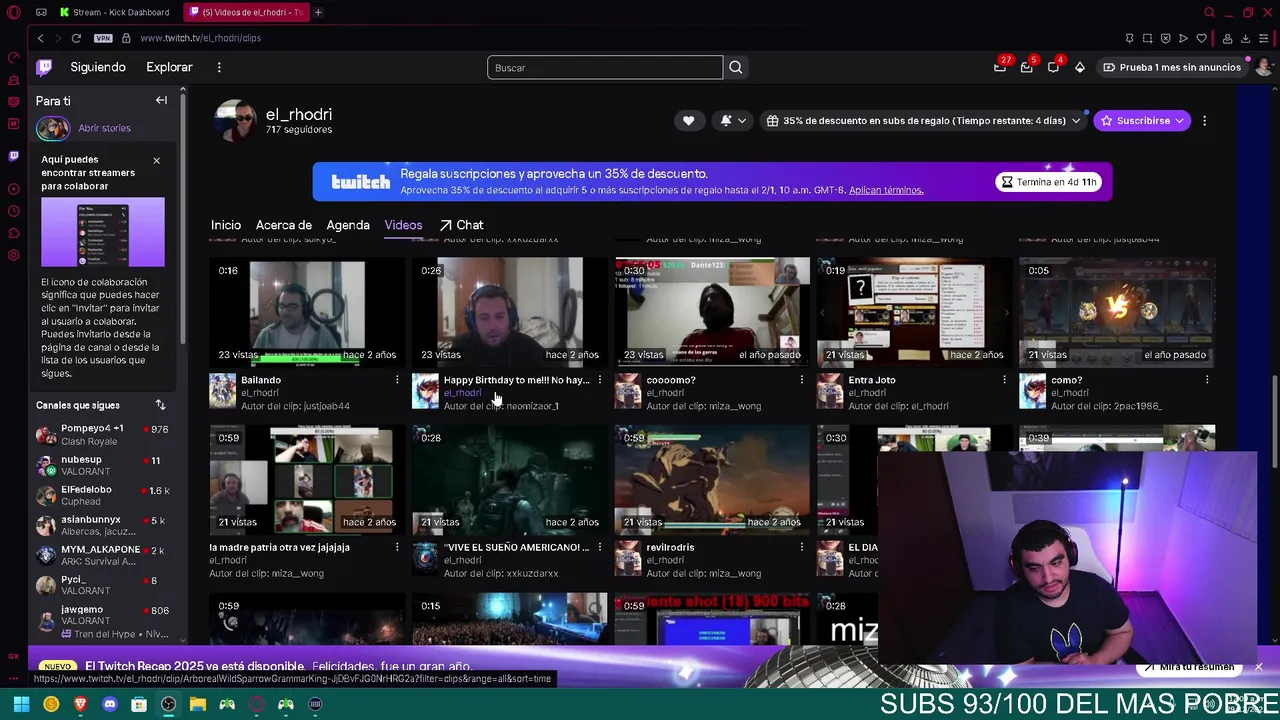Open user avatar menu in top bar

1263,67
